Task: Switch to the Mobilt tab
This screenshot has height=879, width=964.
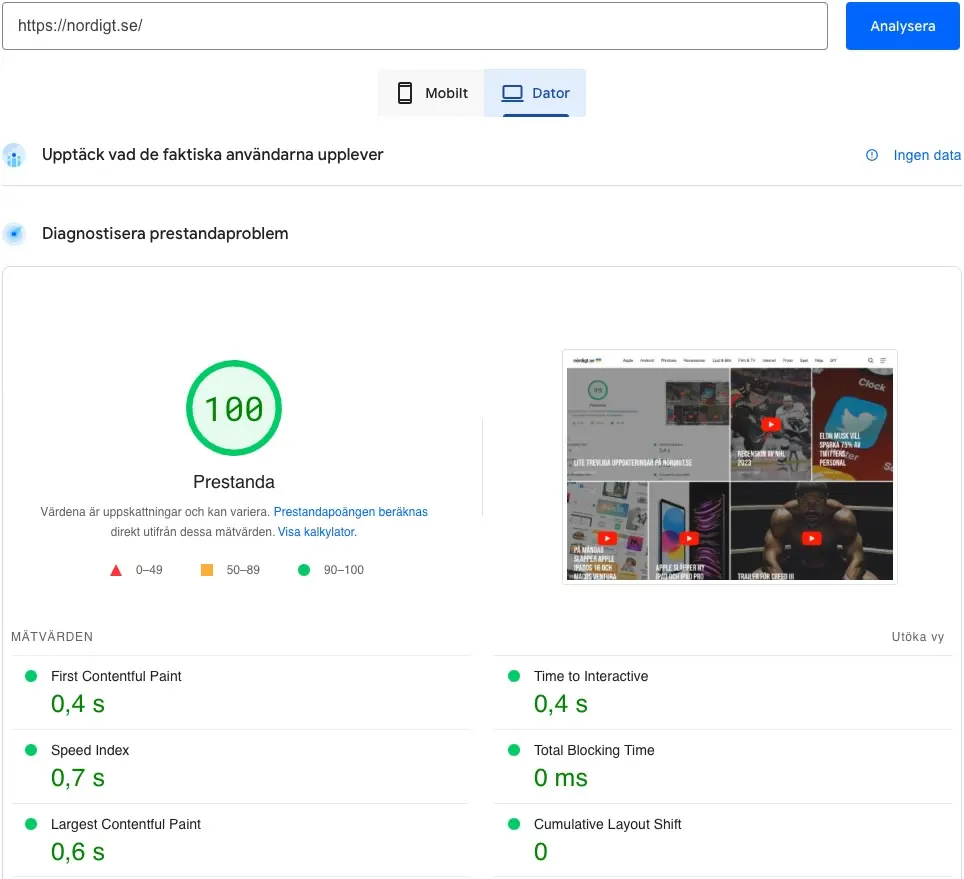Action: point(432,93)
